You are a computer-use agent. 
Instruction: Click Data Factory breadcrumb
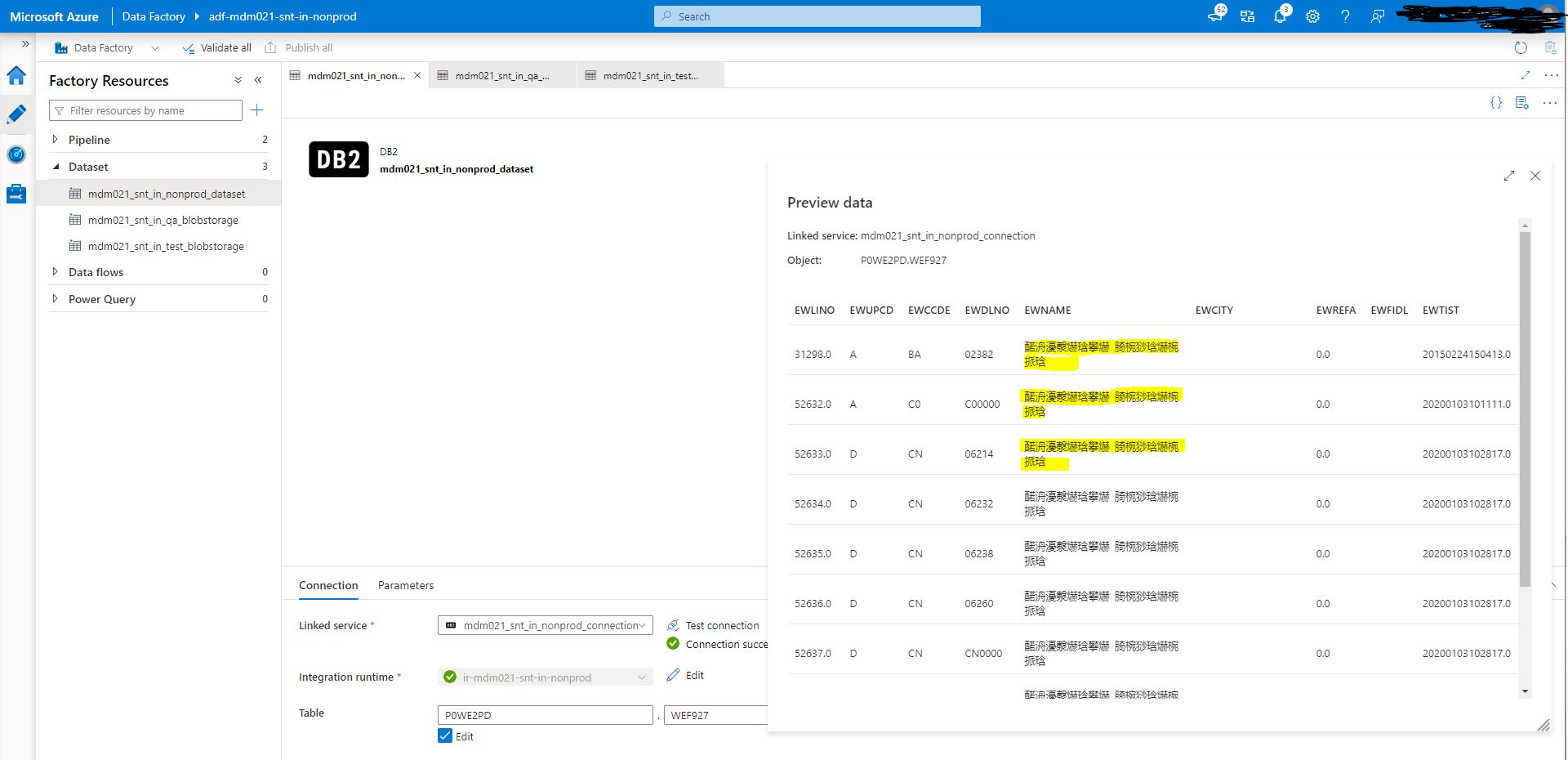[x=154, y=16]
